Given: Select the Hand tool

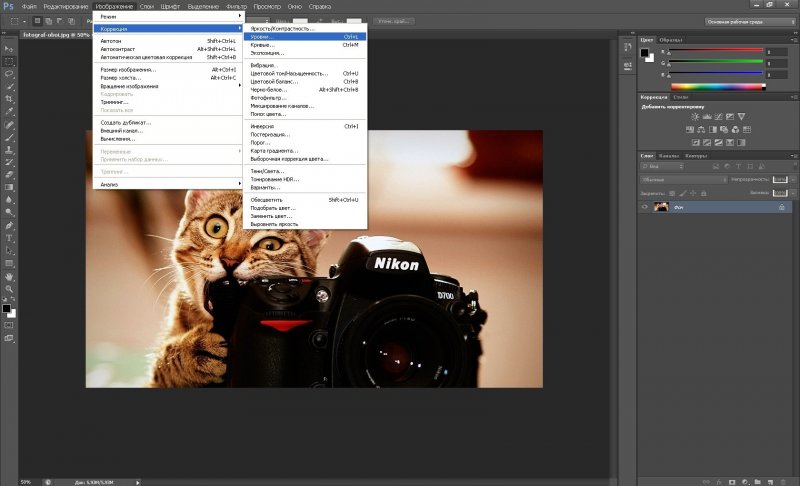Looking at the screenshot, I should tap(9, 276).
